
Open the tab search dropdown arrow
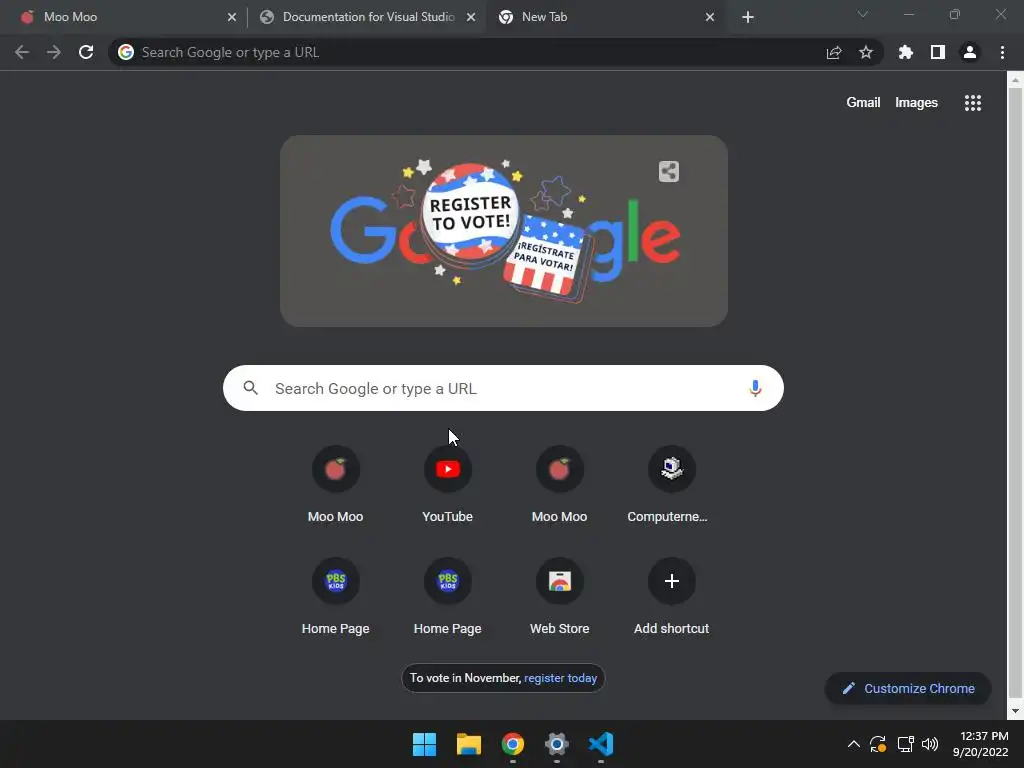click(x=863, y=14)
